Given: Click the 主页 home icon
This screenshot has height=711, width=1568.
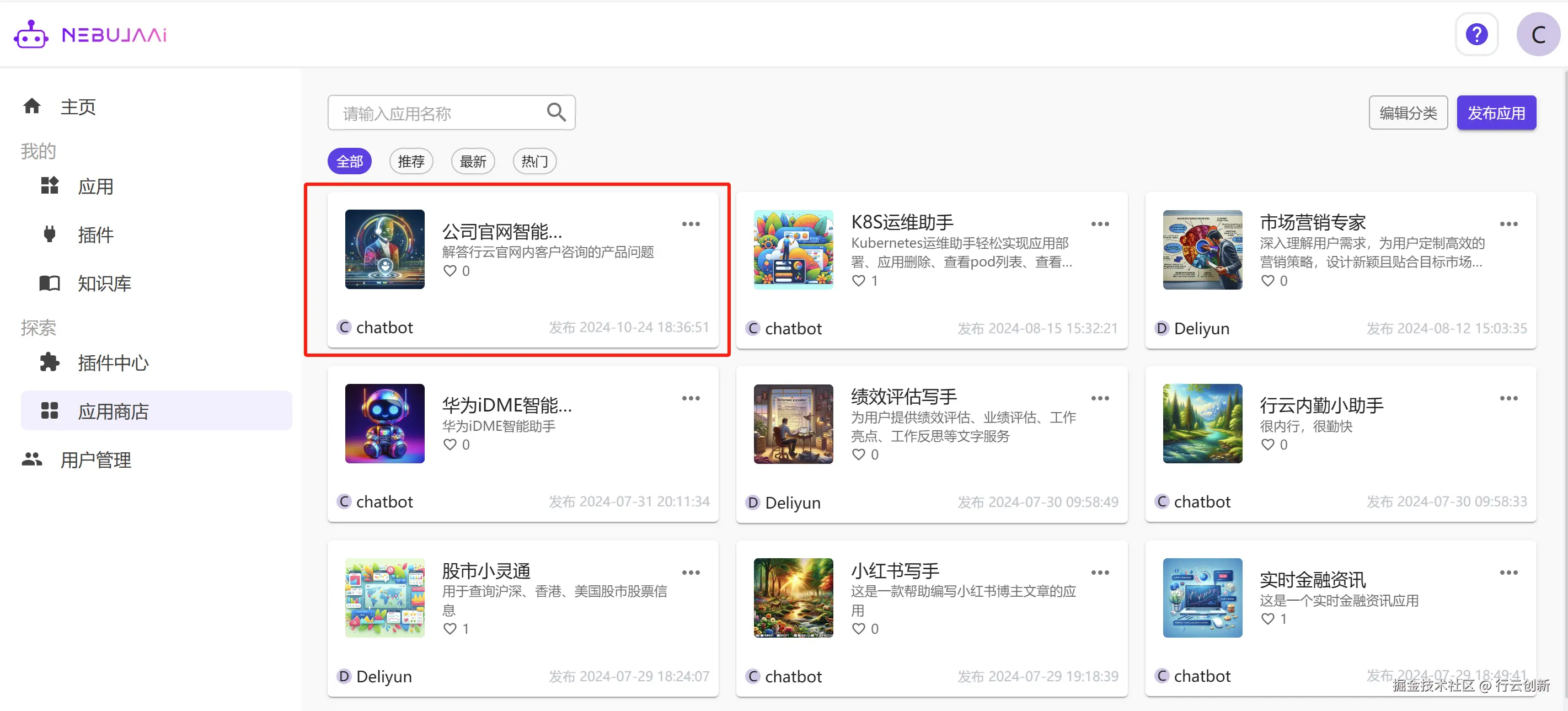Looking at the screenshot, I should pos(31,106).
